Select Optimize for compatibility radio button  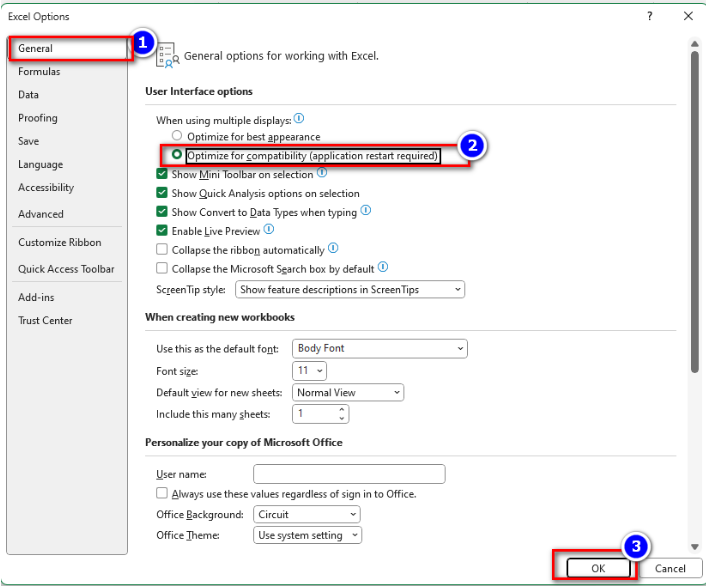[x=177, y=154]
